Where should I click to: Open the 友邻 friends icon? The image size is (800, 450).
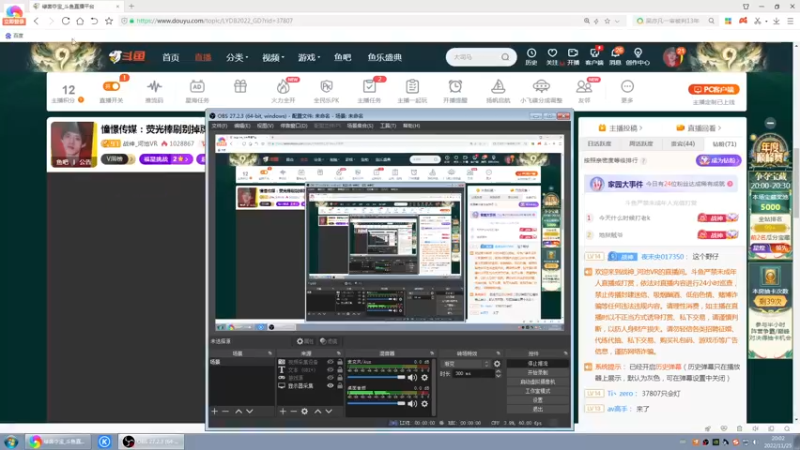click(584, 86)
